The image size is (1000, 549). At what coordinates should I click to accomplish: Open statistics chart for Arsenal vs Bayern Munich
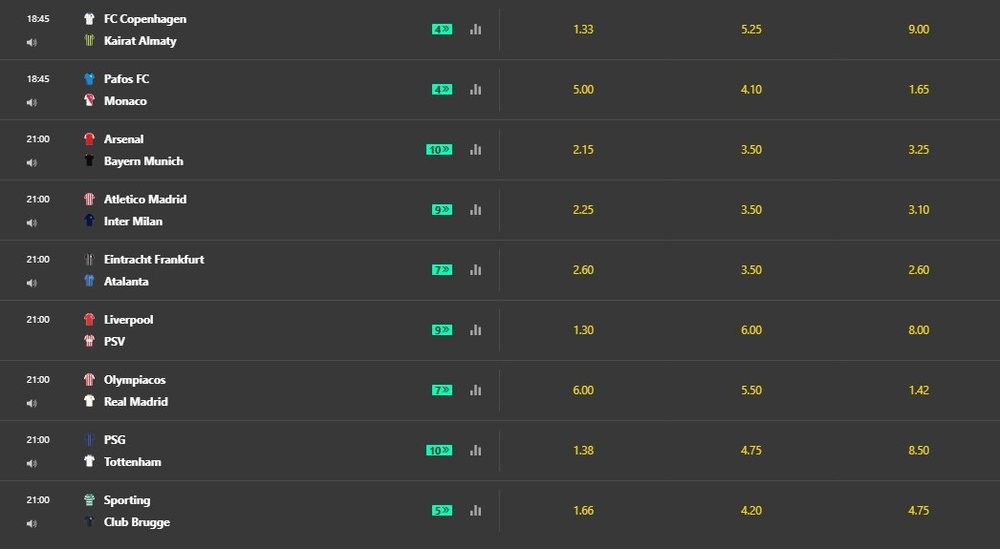coord(475,150)
